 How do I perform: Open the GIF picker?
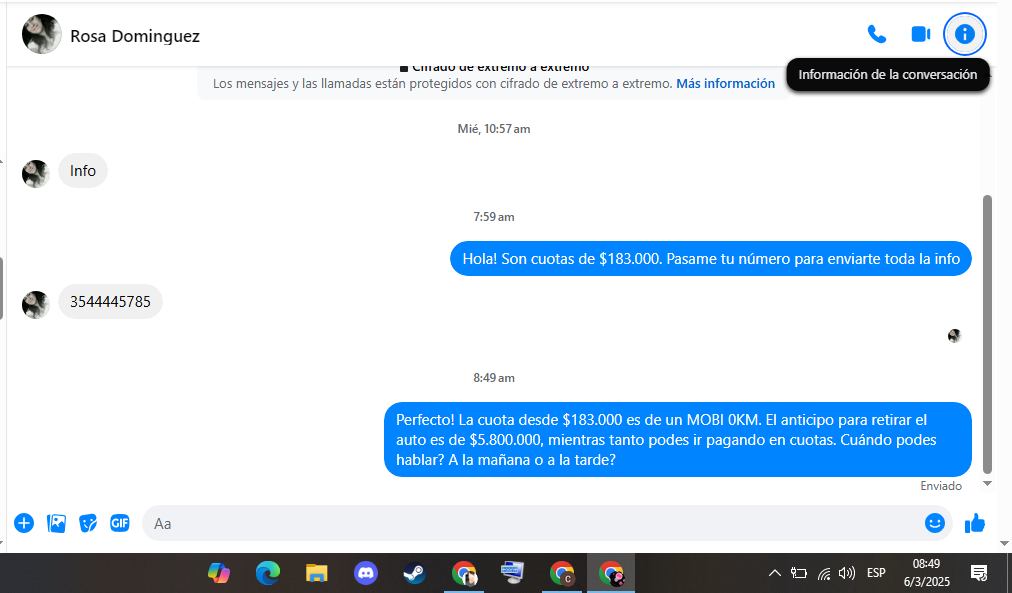[x=119, y=523]
